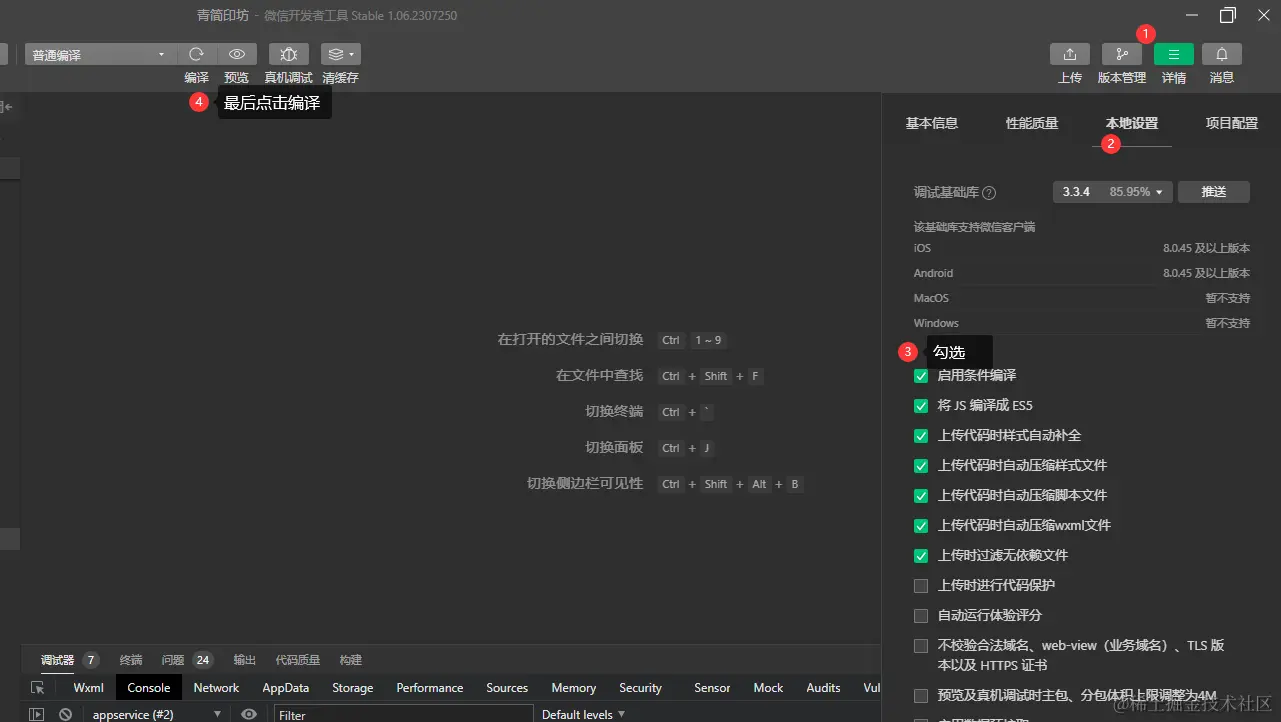Image resolution: width=1281 pixels, height=722 pixels.
Task: Open the Security devtools tab
Action: click(x=641, y=688)
